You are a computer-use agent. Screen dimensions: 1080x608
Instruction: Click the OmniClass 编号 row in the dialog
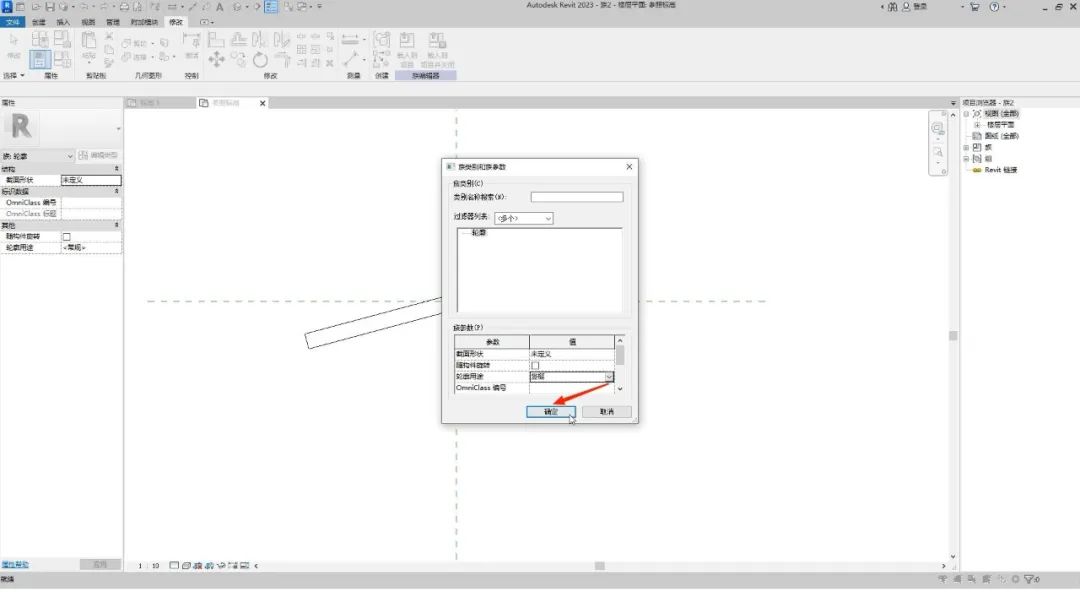[x=534, y=388]
